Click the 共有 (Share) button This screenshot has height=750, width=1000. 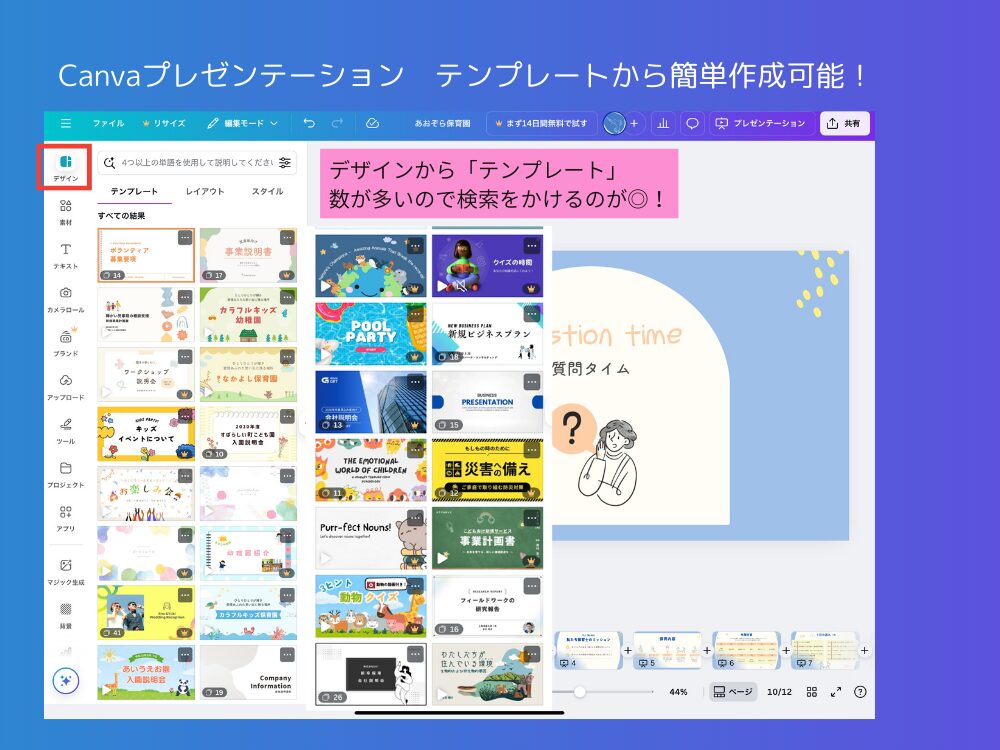[845, 123]
